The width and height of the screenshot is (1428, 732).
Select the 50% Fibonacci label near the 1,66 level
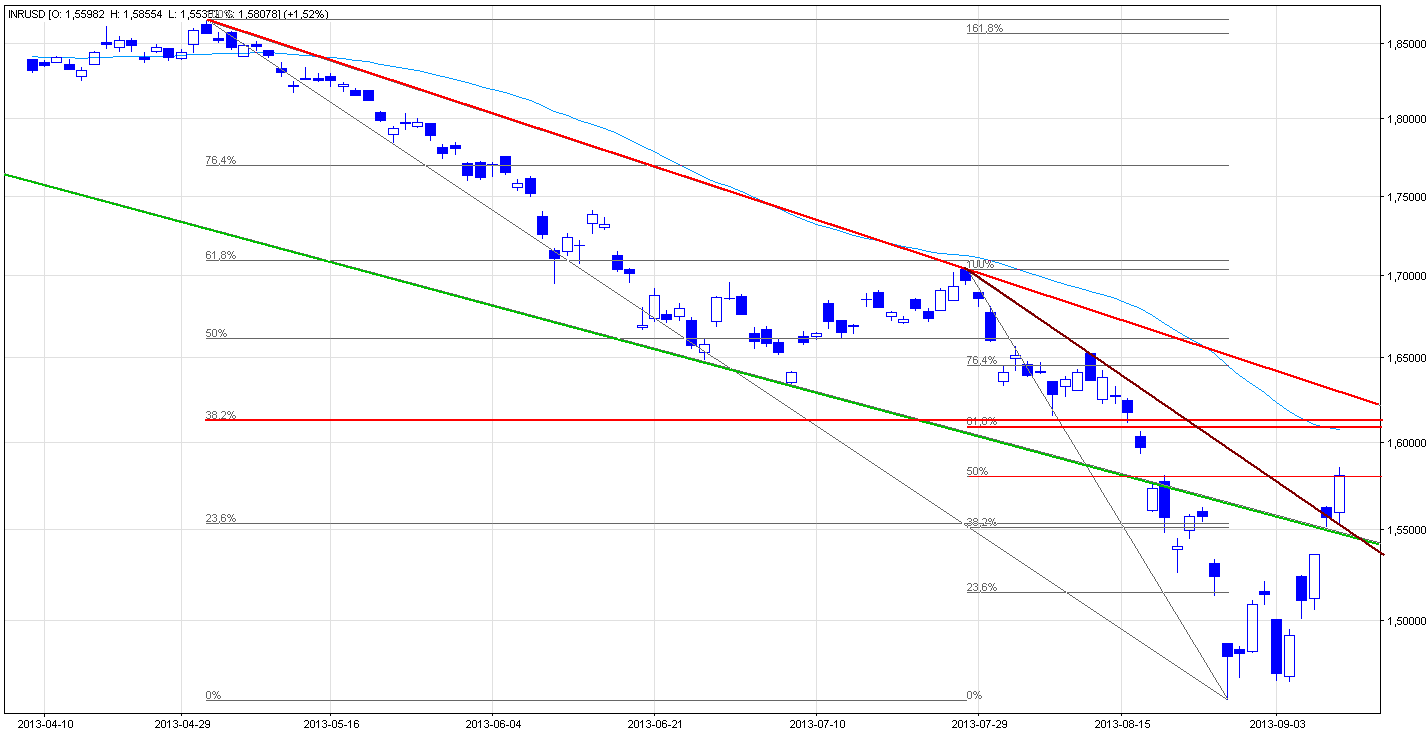click(216, 333)
